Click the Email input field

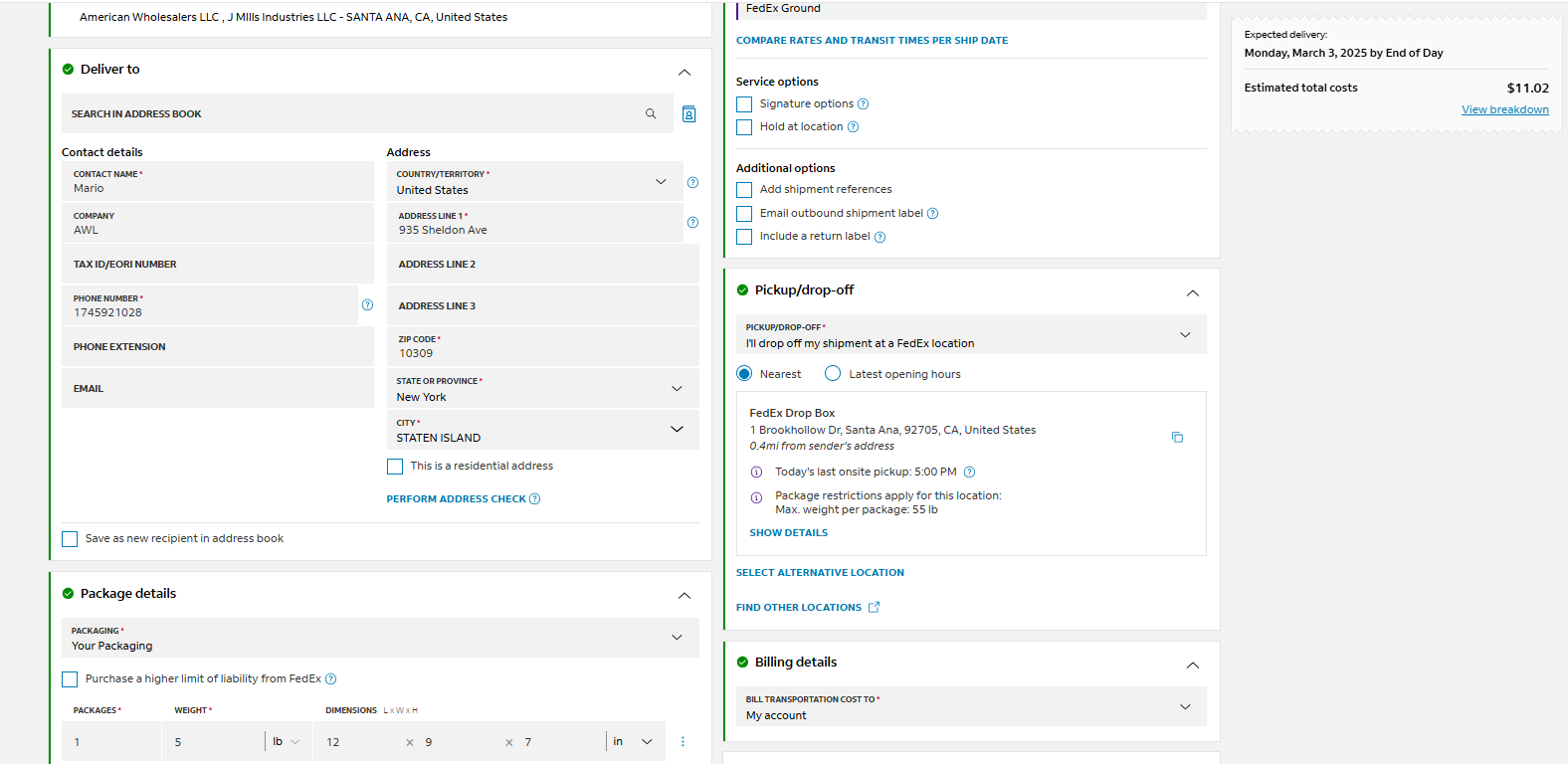(218, 388)
